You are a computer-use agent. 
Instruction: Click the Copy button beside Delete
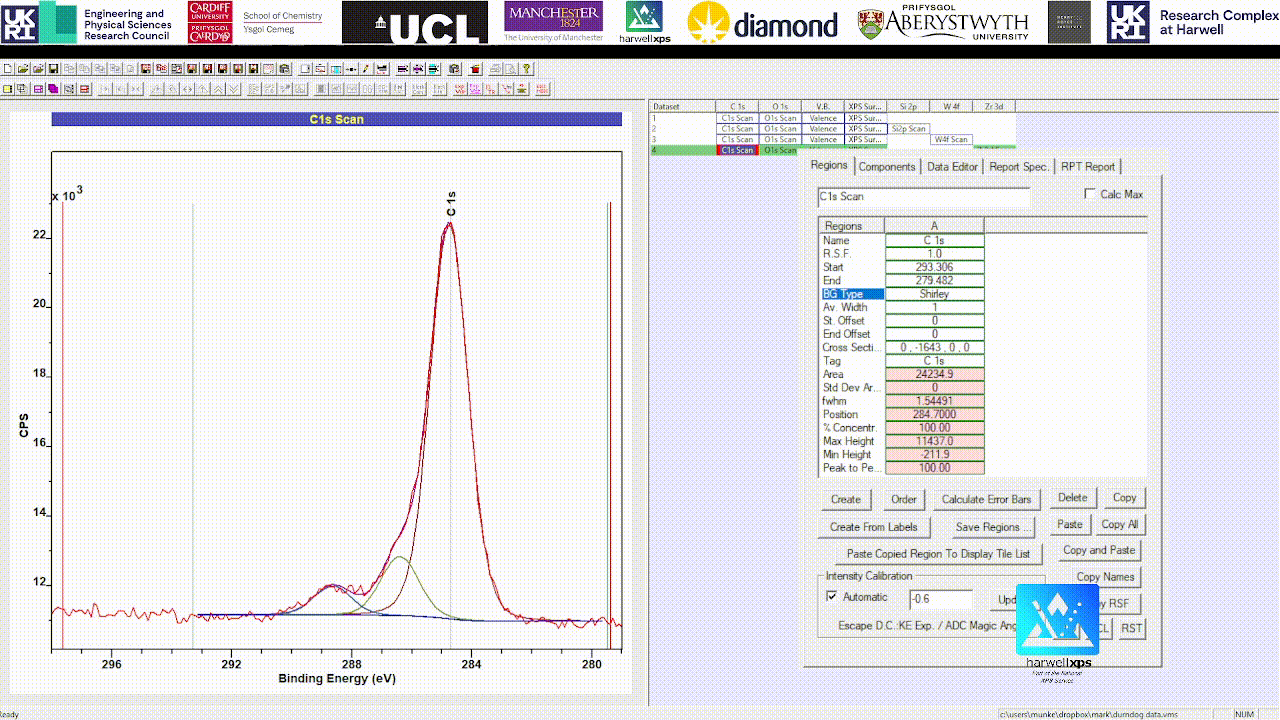1125,497
